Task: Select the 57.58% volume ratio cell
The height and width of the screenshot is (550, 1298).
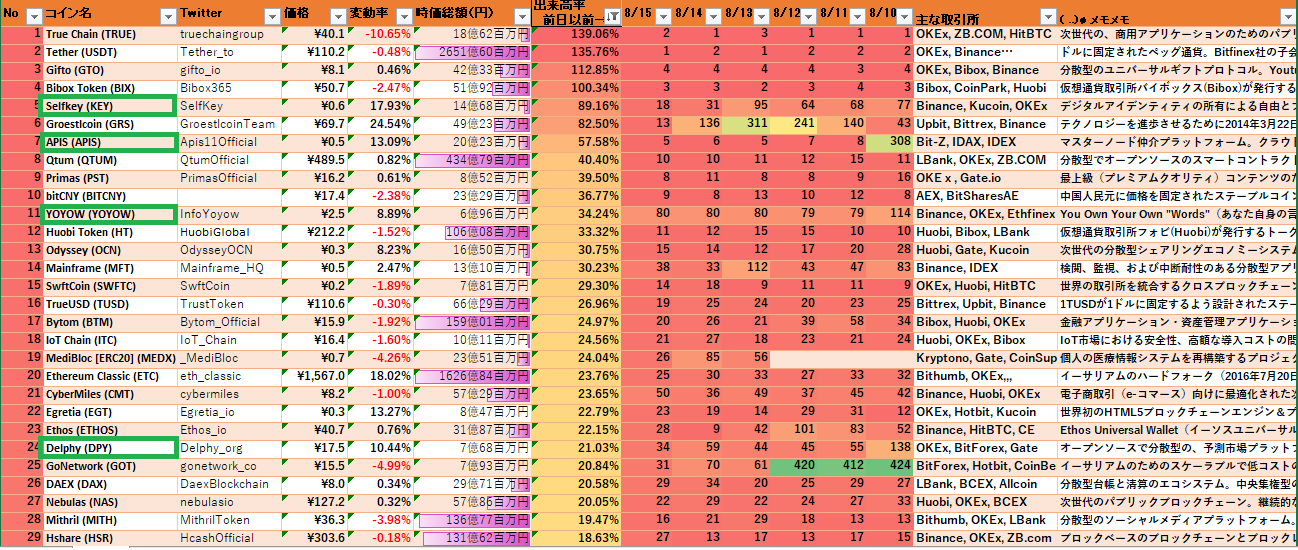Action: click(x=577, y=142)
